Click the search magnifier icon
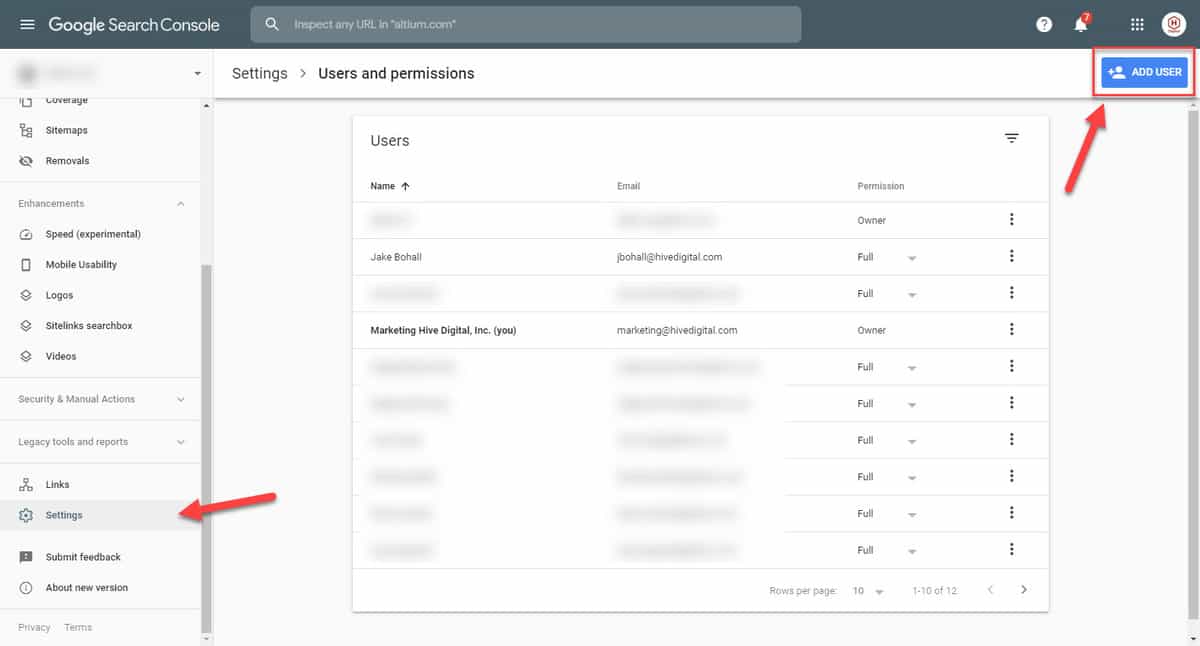The width and height of the screenshot is (1200, 646). click(x=272, y=25)
